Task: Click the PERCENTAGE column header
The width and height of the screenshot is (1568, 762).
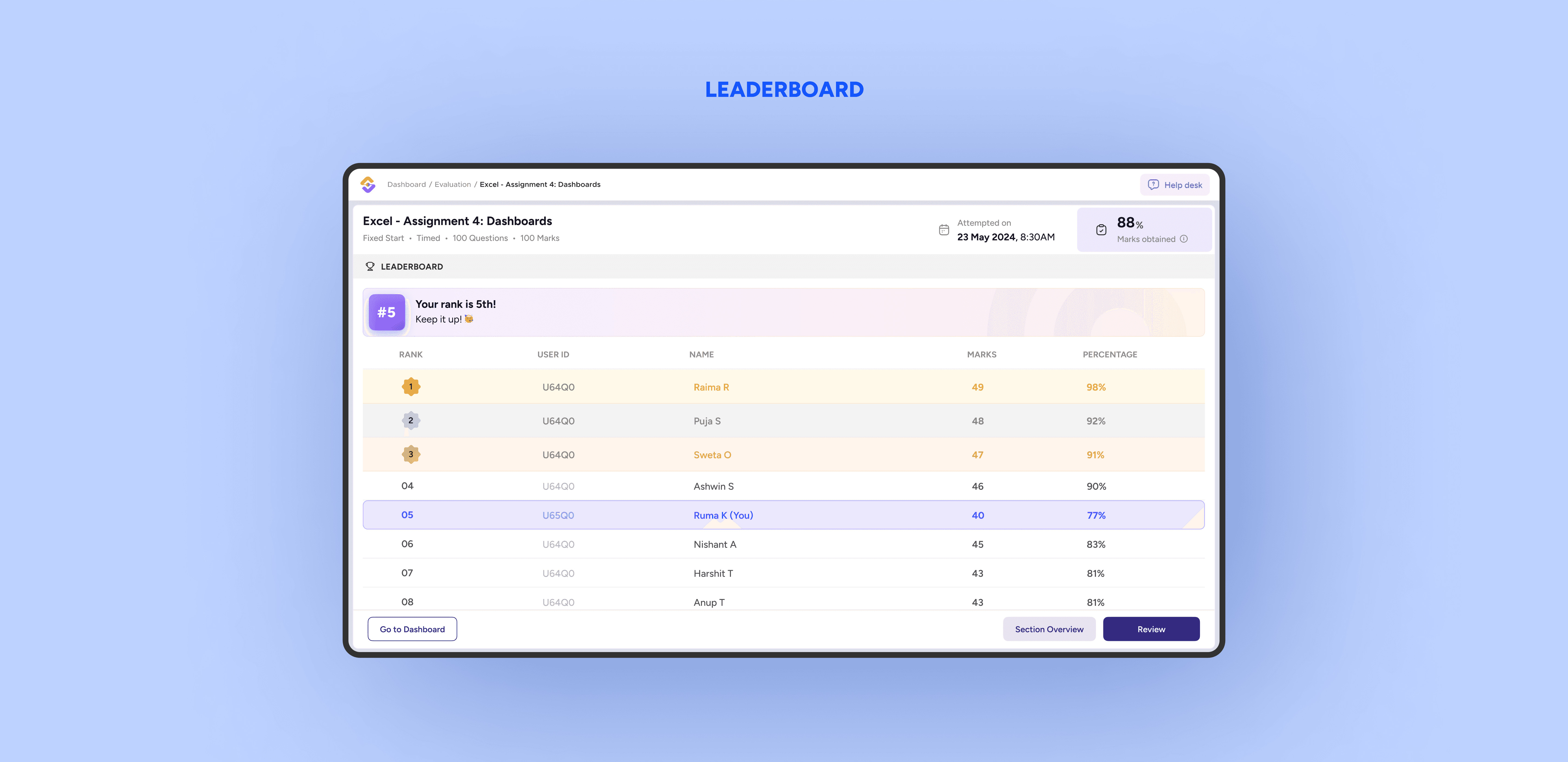Action: 1109,354
